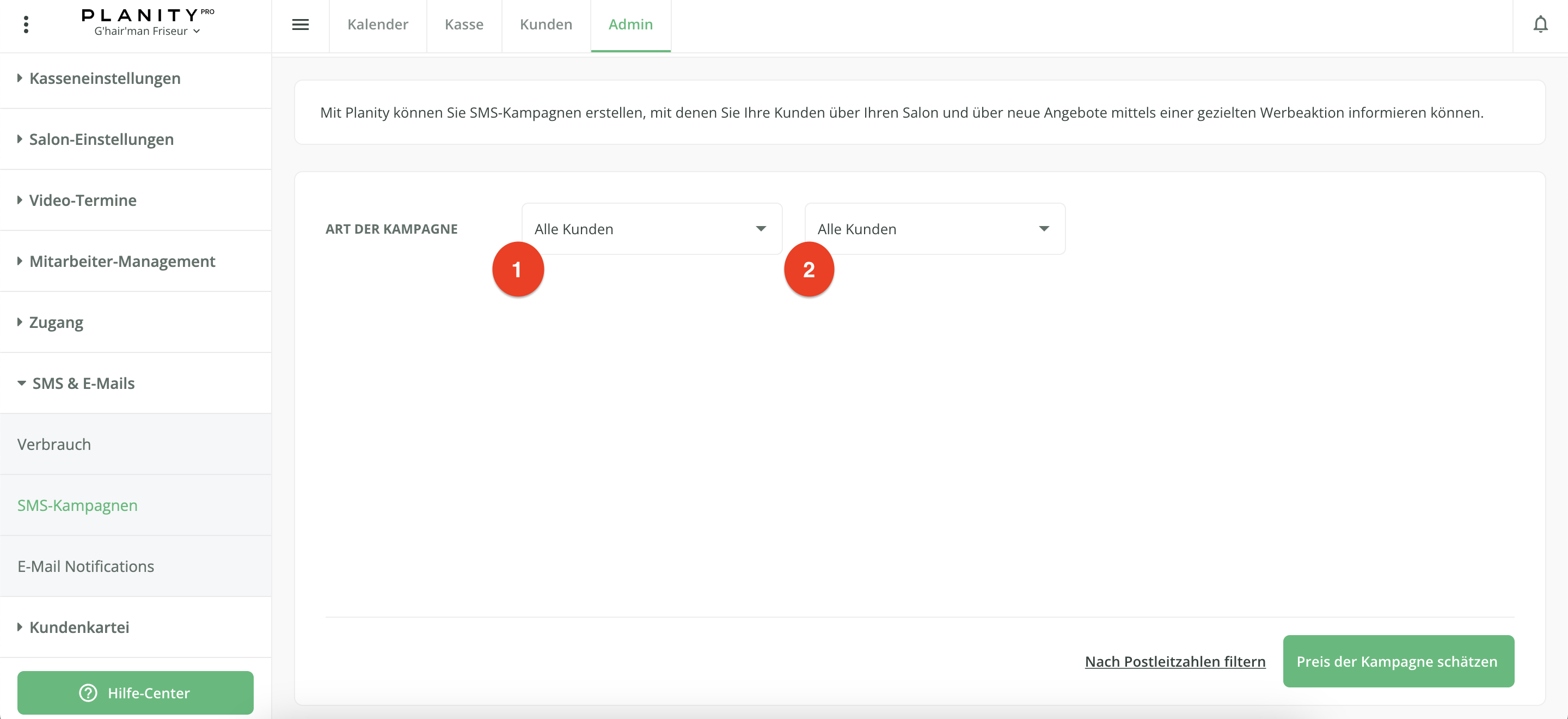Click the three-dot vertical menu icon
Image resolution: width=1568 pixels, height=719 pixels.
pyautogui.click(x=26, y=25)
